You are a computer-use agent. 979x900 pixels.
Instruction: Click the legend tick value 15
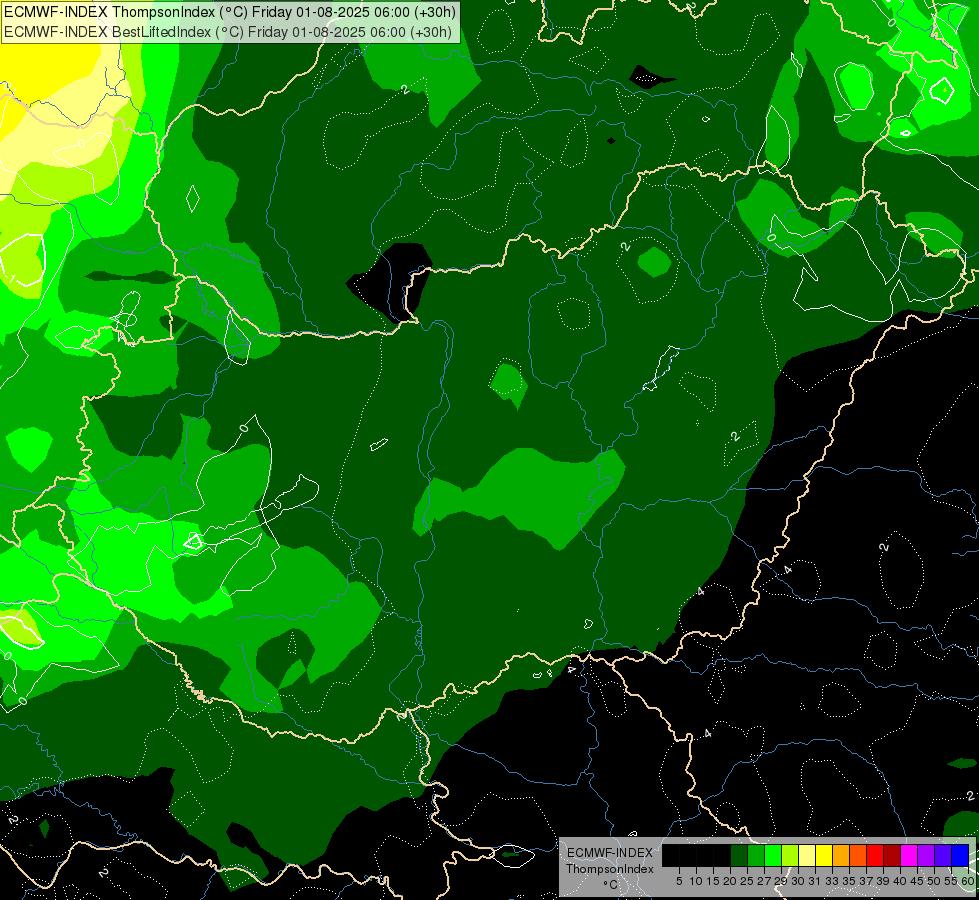click(713, 881)
